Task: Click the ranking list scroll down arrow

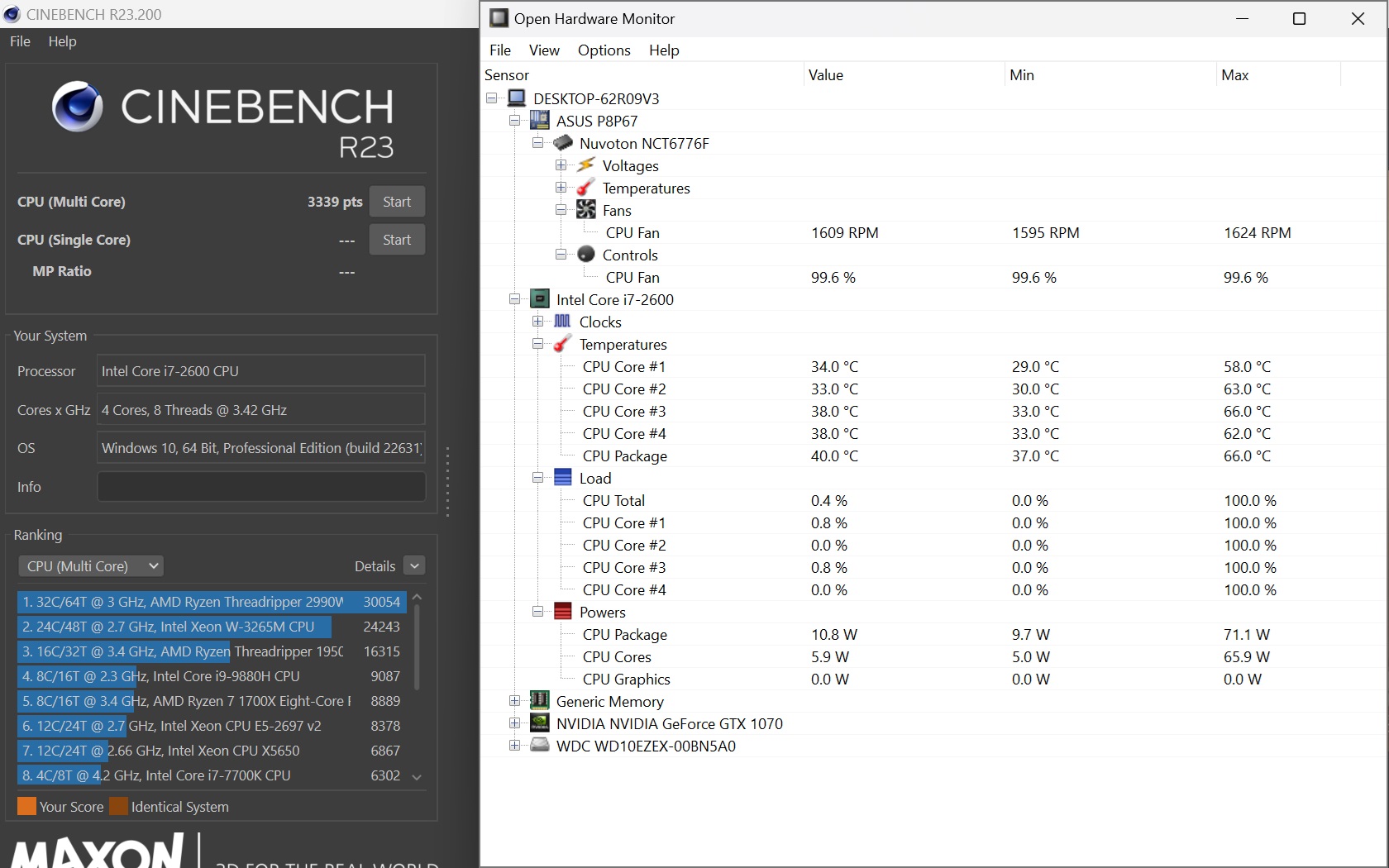Action: pyautogui.click(x=417, y=777)
